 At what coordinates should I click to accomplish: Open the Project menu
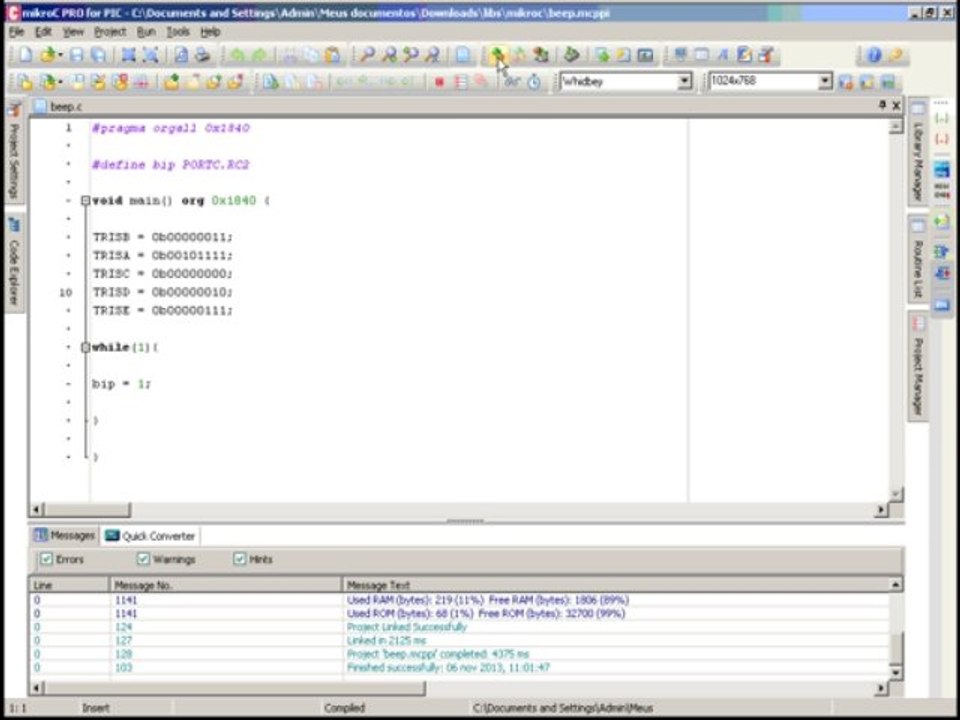tap(110, 32)
